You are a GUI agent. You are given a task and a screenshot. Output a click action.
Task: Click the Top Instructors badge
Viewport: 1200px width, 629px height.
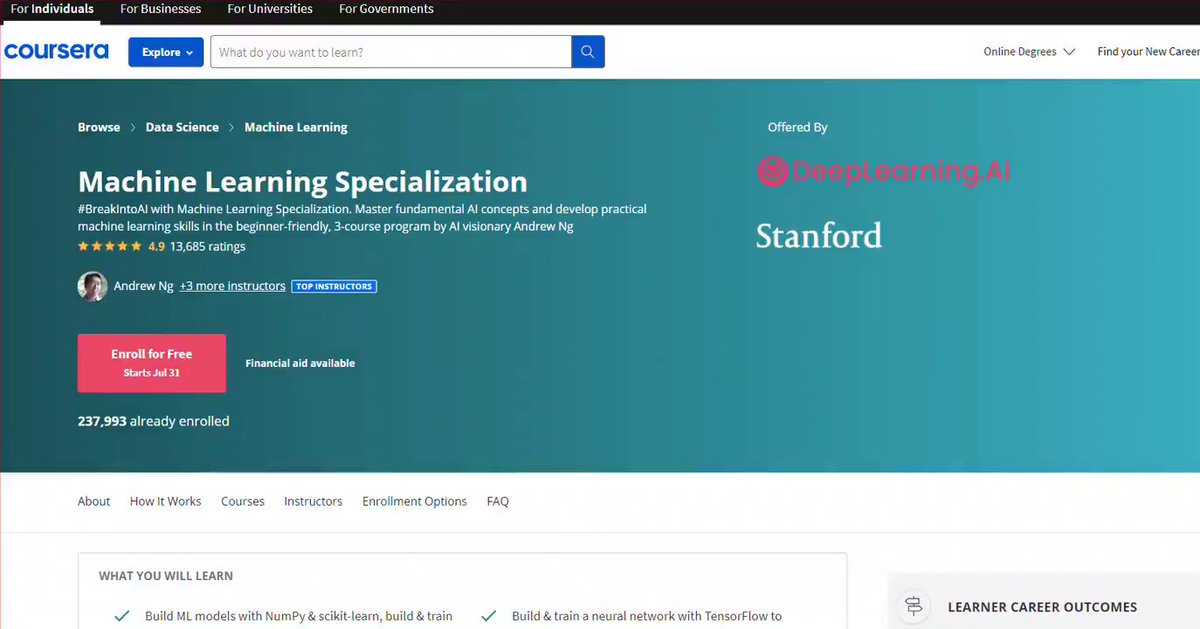click(334, 286)
